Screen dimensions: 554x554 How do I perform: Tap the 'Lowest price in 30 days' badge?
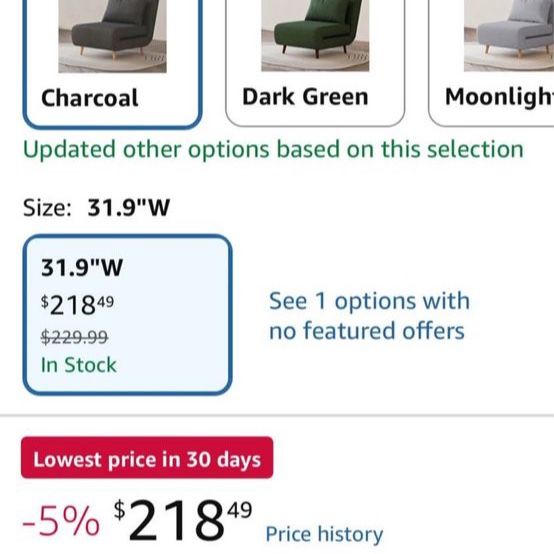click(147, 458)
